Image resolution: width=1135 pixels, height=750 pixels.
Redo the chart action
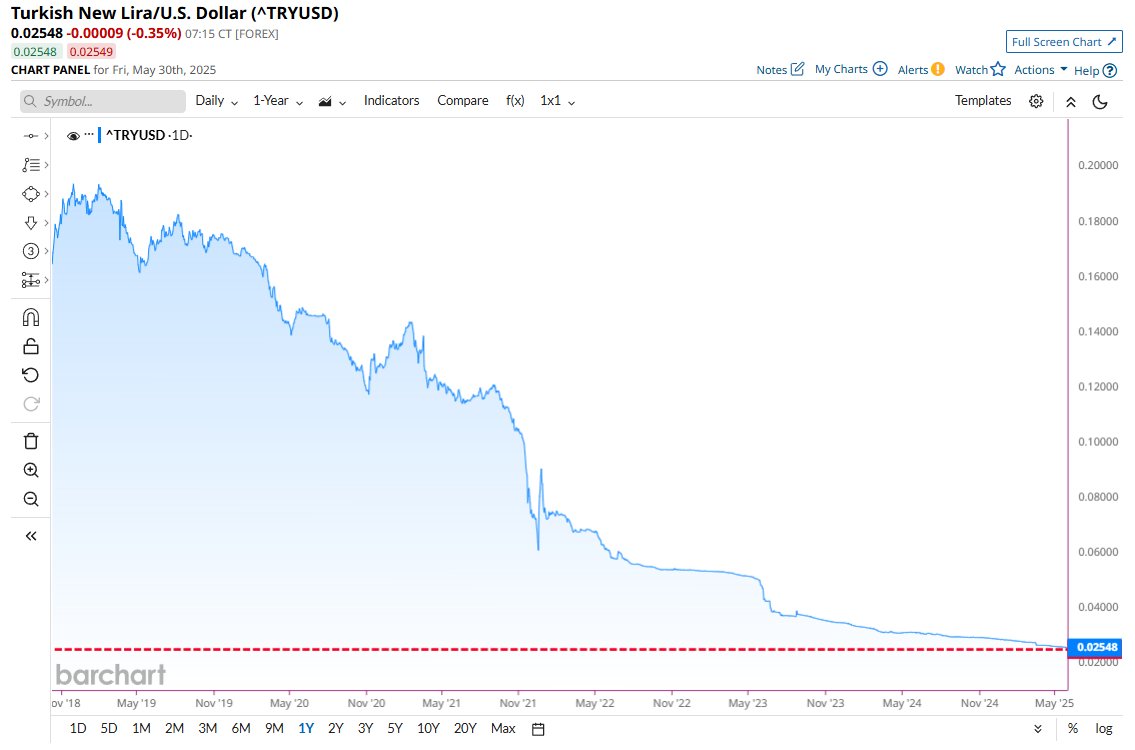(x=30, y=404)
